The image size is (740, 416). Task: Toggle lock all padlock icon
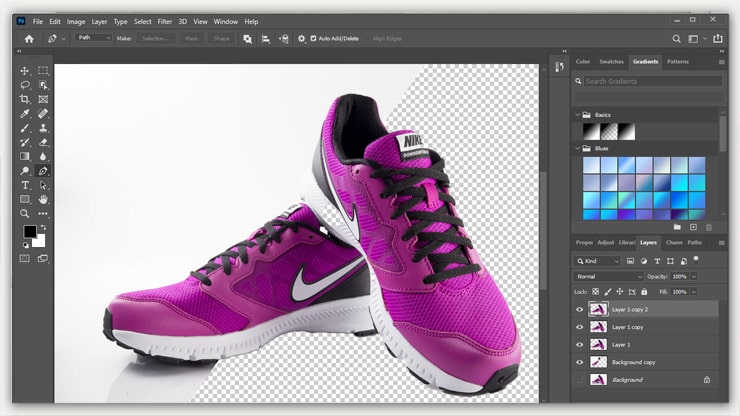coord(644,292)
